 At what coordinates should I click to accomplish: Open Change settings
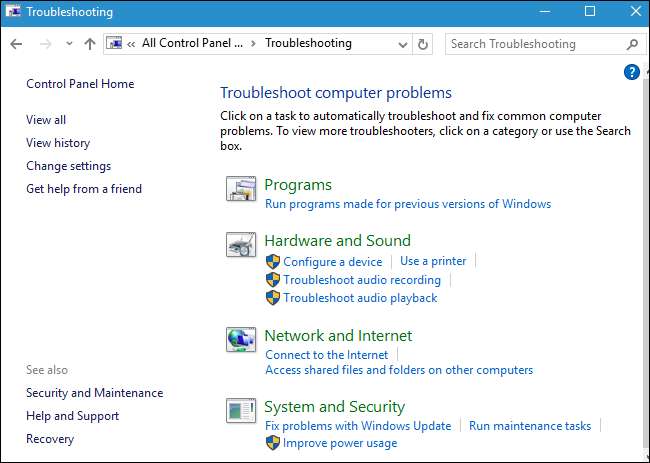click(68, 166)
